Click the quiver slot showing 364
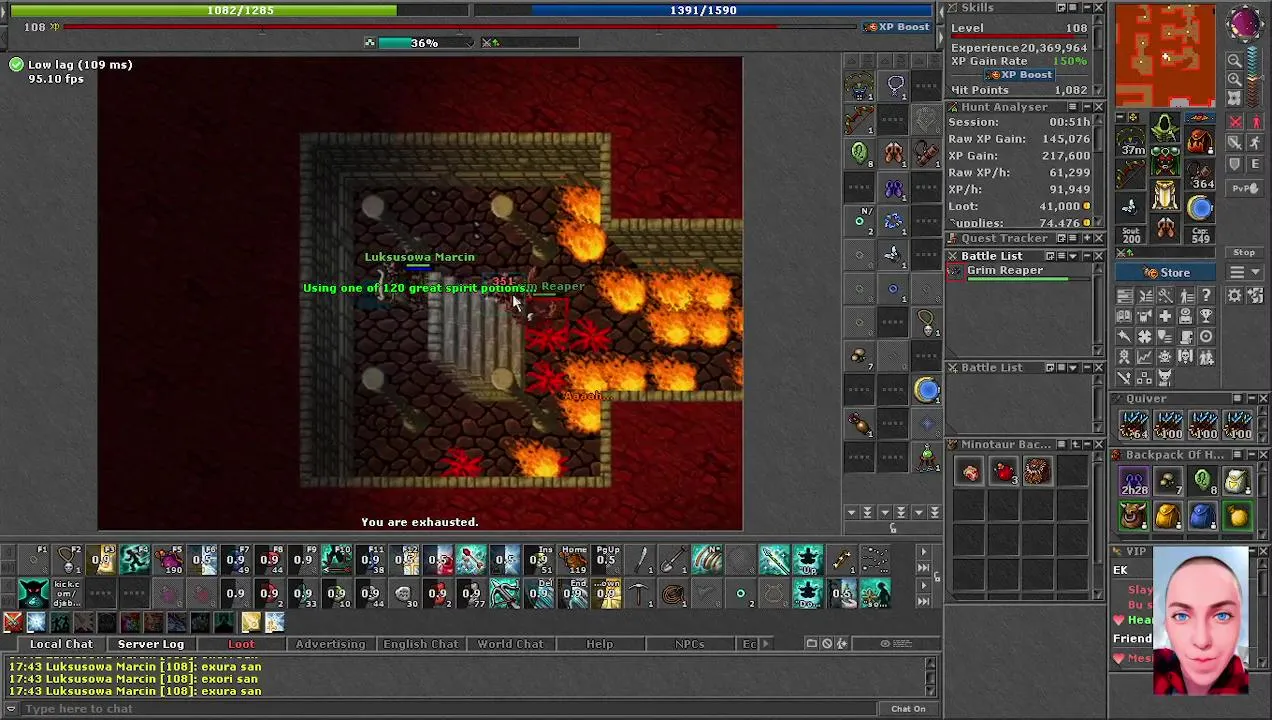1272x720 pixels. click(x=1199, y=175)
